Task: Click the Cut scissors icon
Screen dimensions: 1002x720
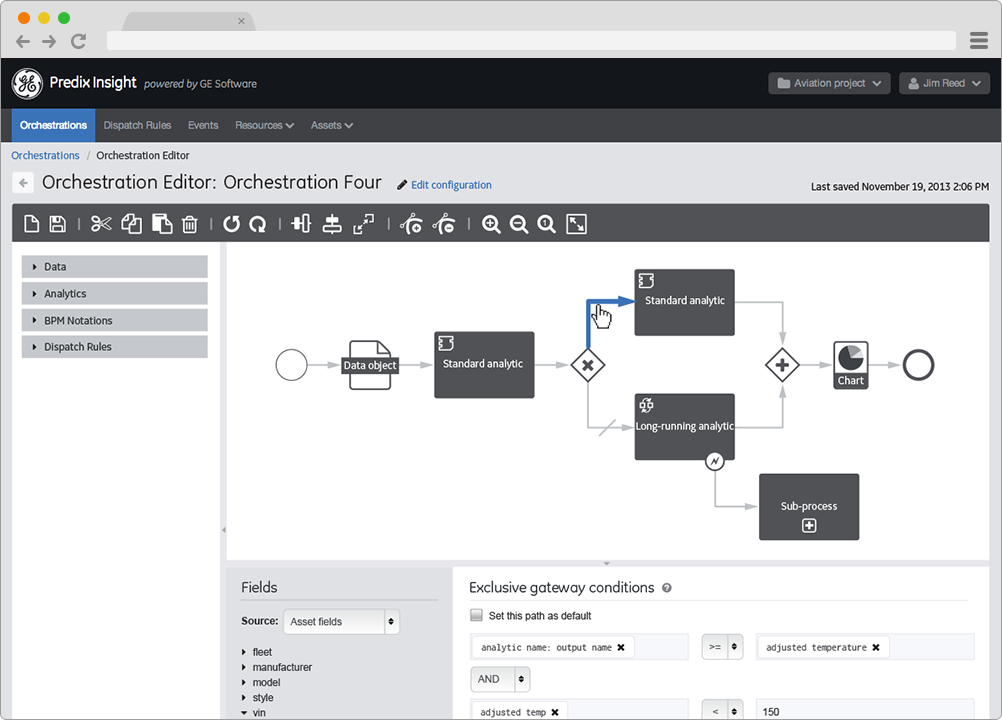Action: (101, 224)
